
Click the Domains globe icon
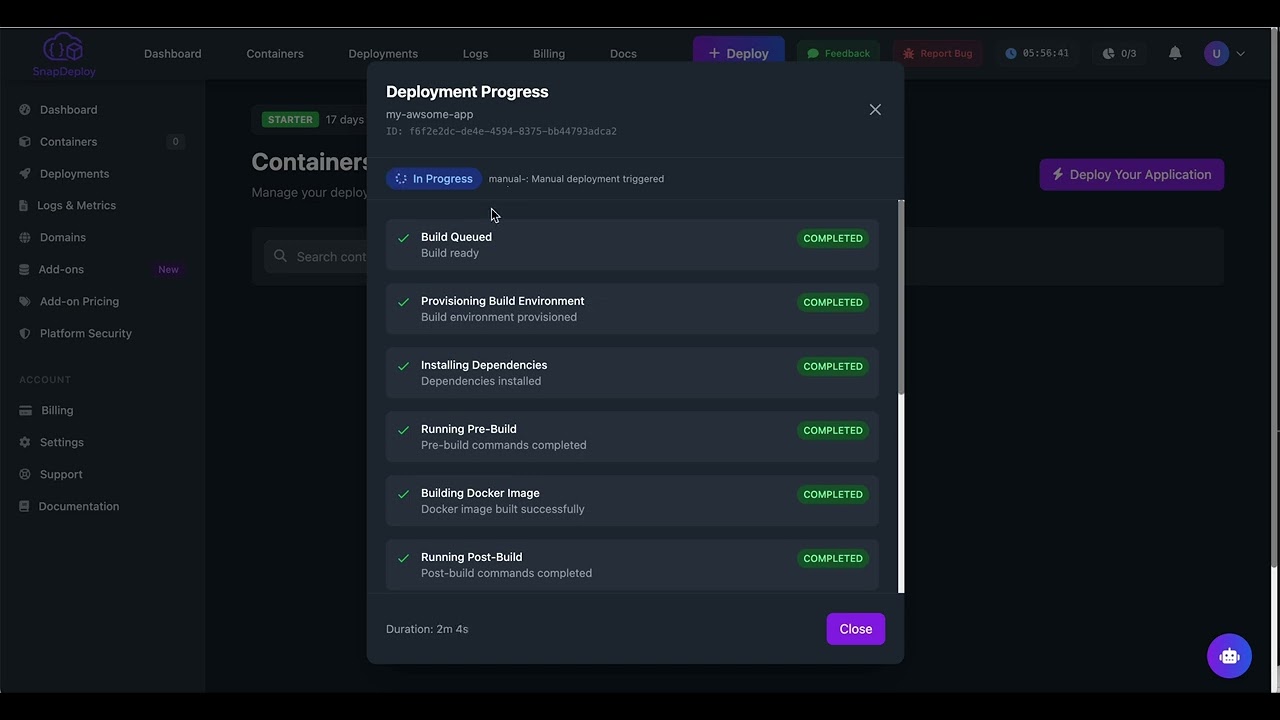pyautogui.click(x=25, y=238)
